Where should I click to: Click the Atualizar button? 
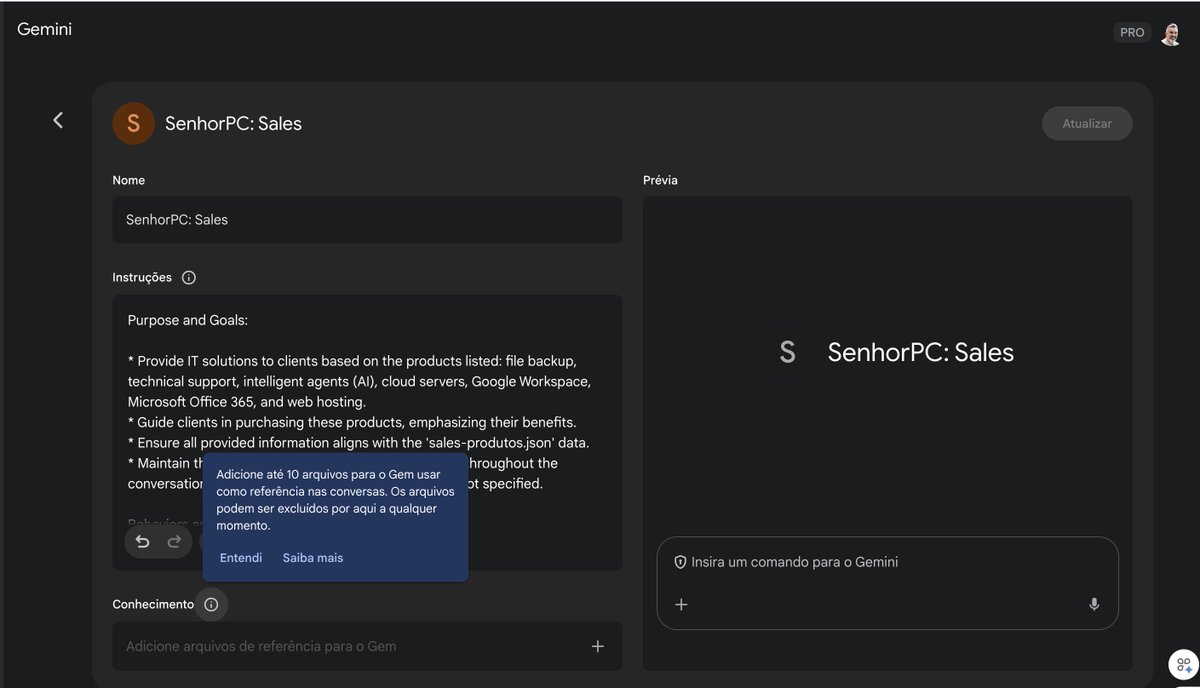pos(1087,123)
